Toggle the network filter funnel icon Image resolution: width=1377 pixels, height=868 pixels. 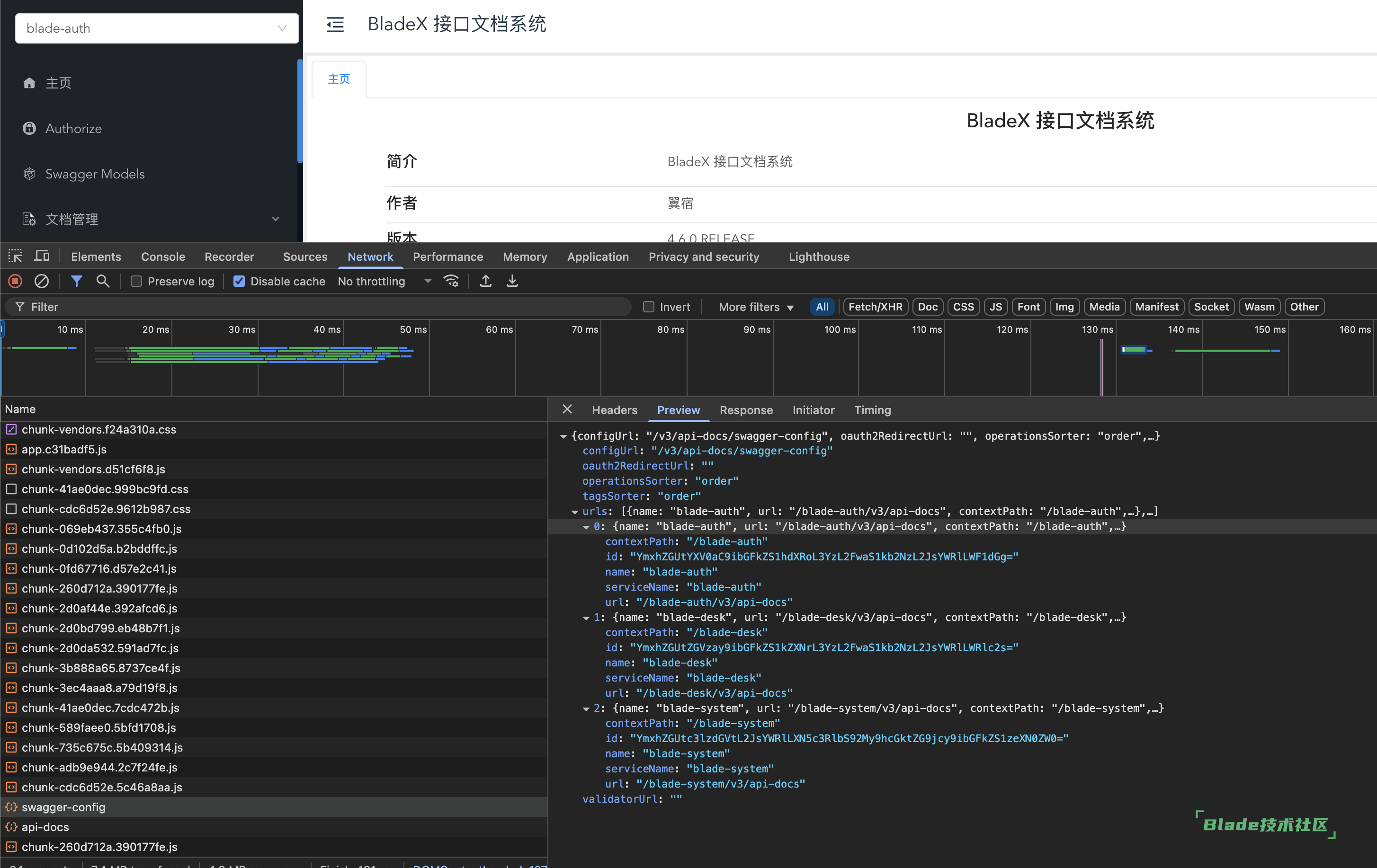[76, 281]
